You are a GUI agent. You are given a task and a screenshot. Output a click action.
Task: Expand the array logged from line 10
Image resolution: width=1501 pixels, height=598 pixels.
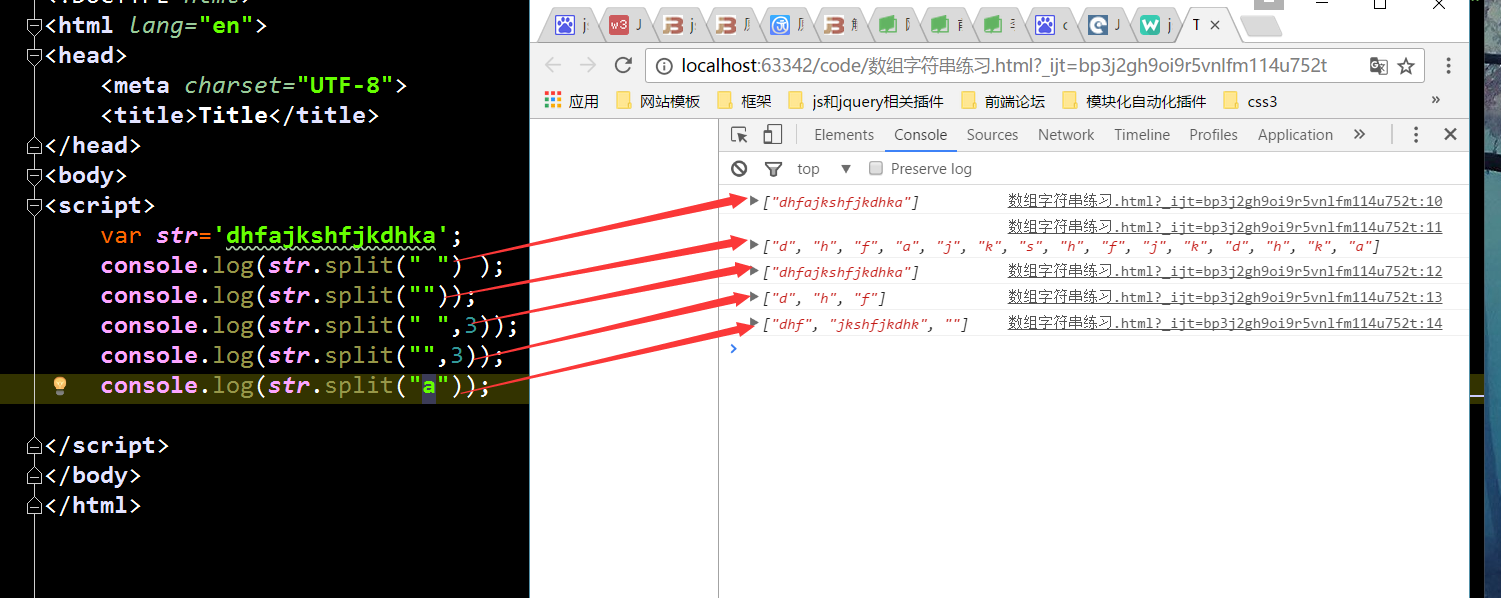(754, 201)
